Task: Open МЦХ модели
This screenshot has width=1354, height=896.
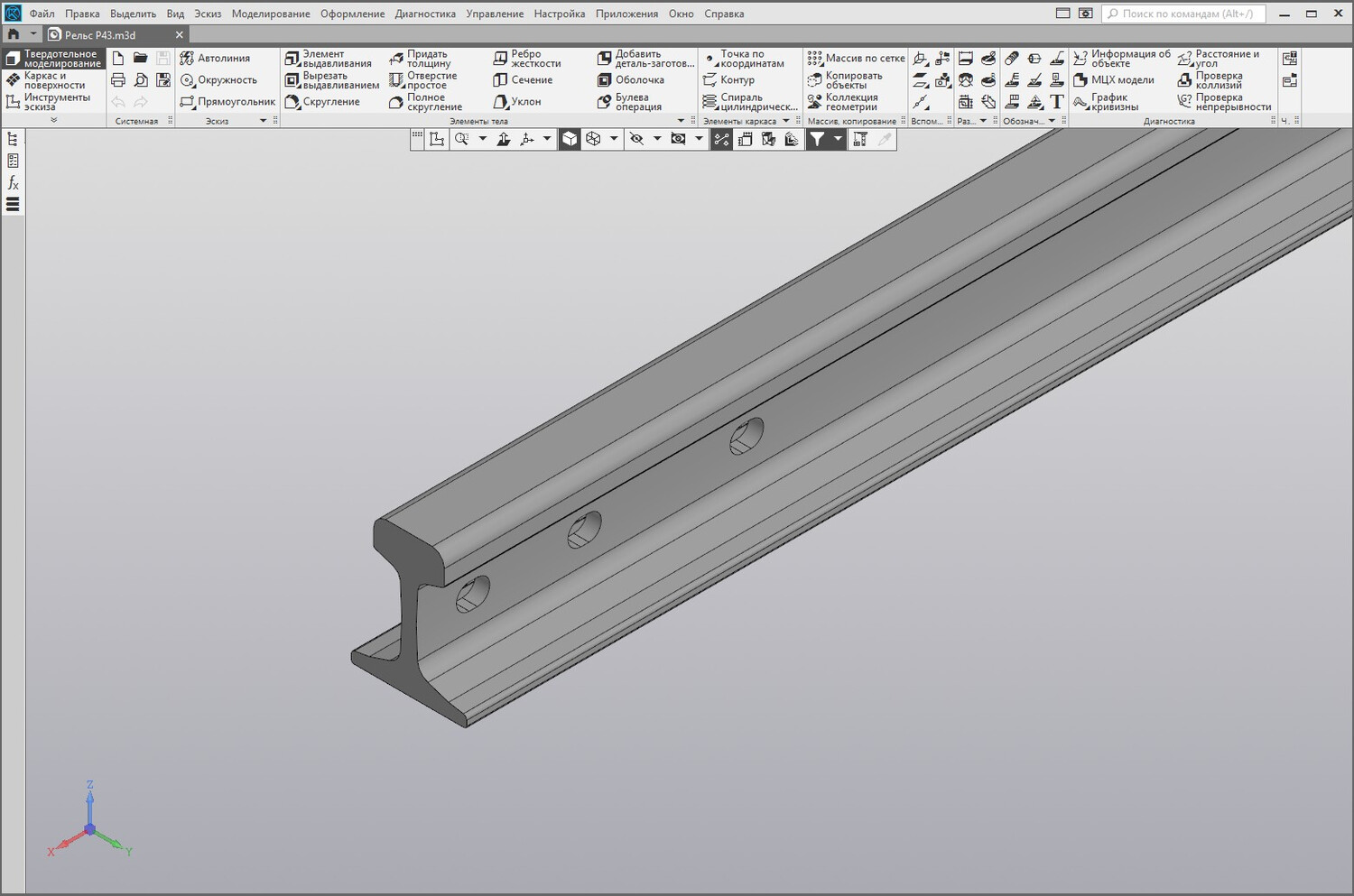Action: [x=1114, y=80]
